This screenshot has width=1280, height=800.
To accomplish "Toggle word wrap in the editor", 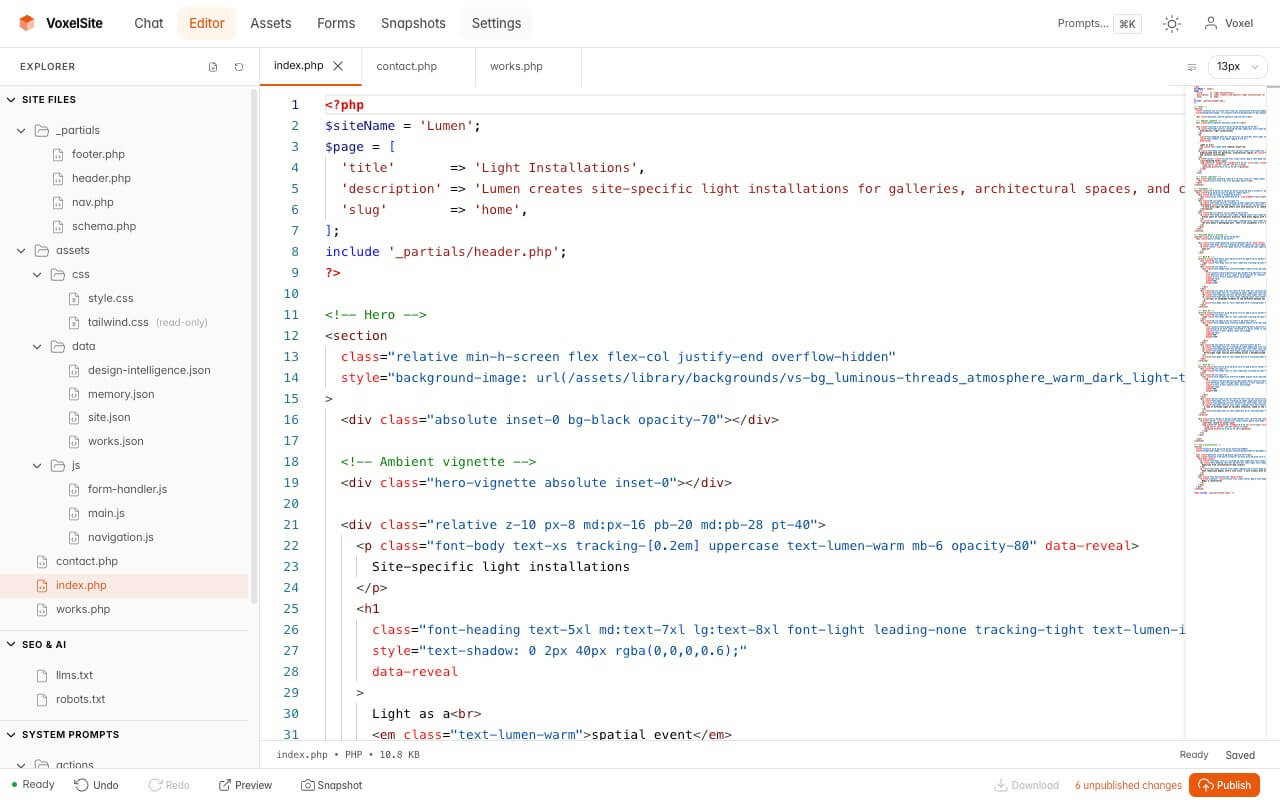I will (x=1191, y=66).
